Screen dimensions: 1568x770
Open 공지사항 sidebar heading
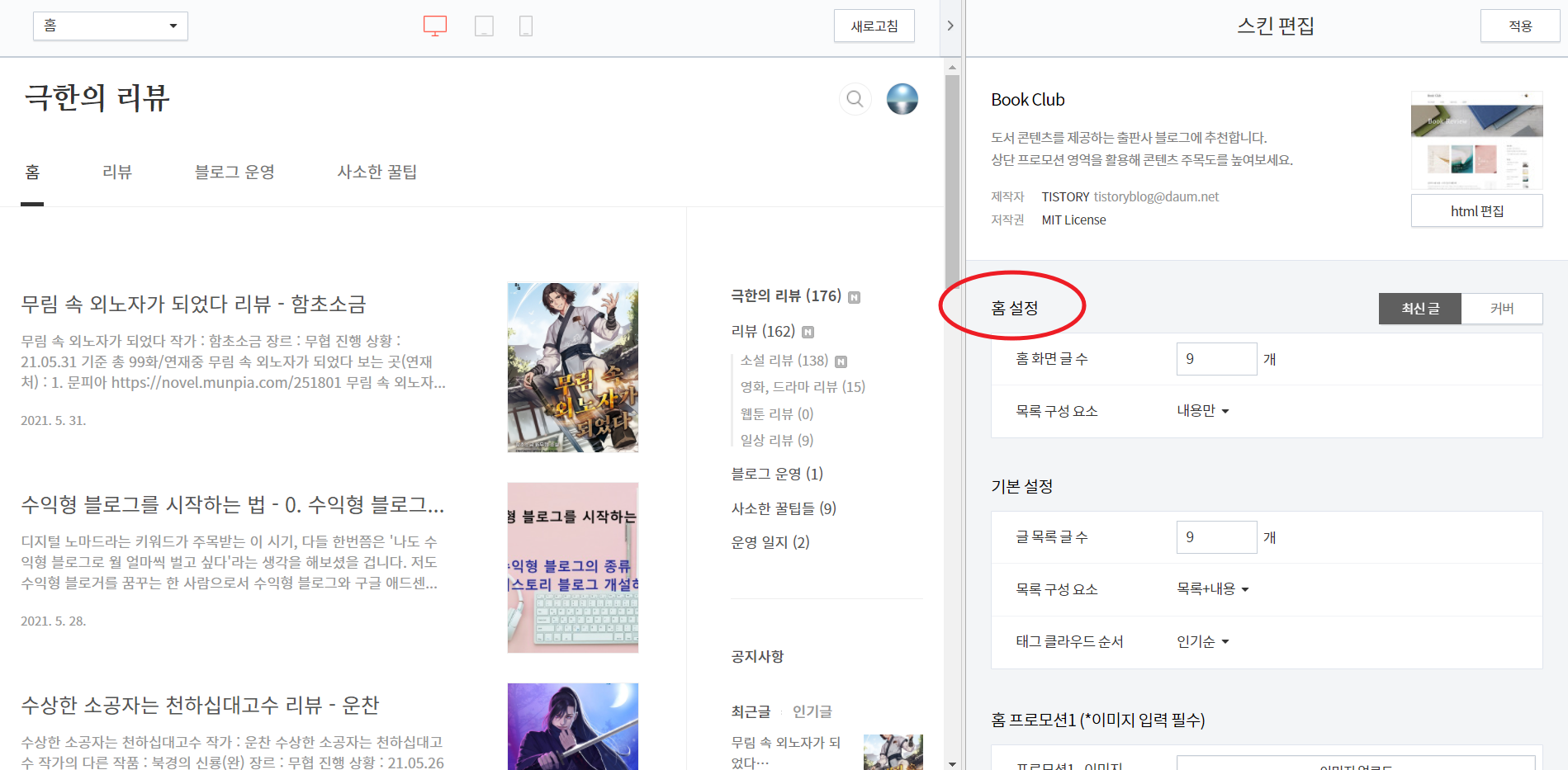click(757, 657)
